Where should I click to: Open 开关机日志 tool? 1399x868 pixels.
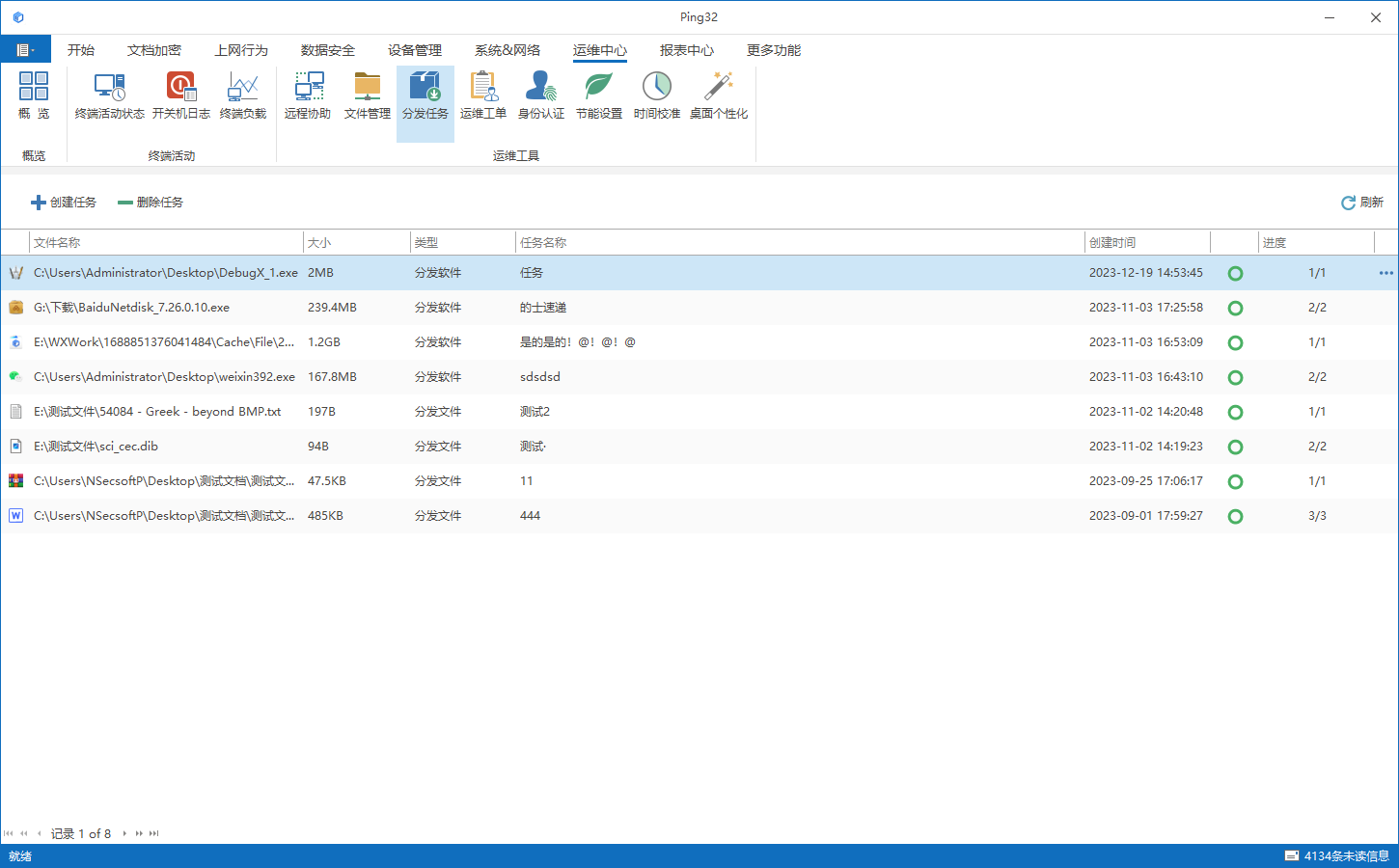tap(181, 96)
